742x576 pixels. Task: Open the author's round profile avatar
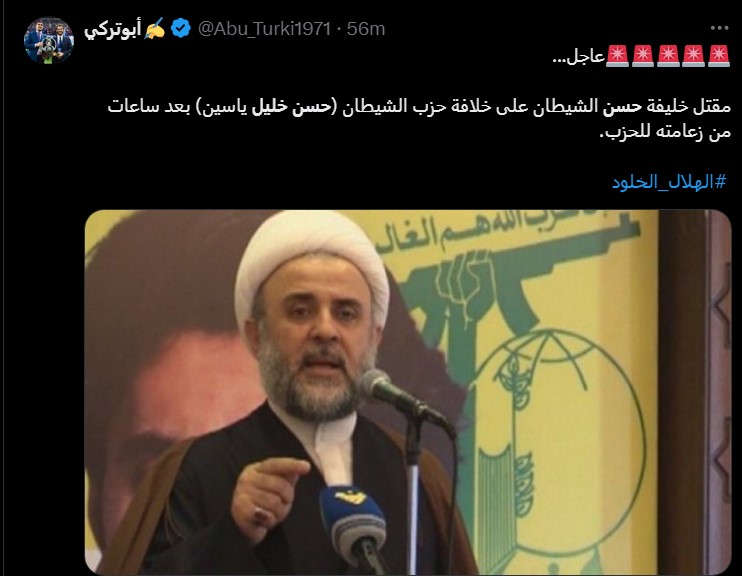coord(49,40)
